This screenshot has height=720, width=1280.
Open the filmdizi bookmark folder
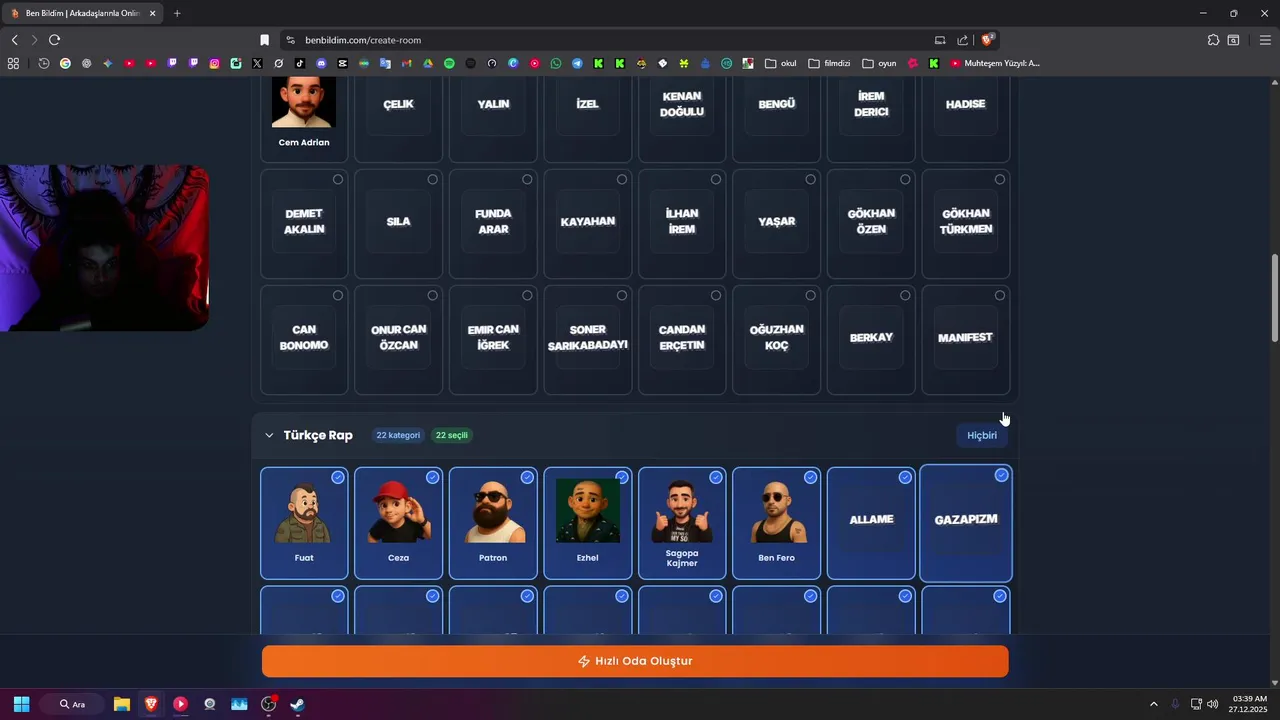[829, 63]
